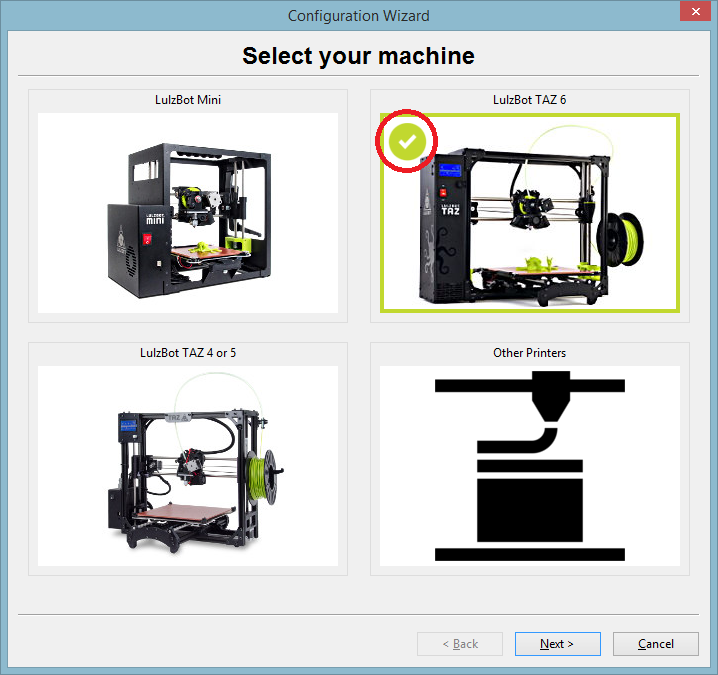
Task: Select the LulzBot Mini printer image
Action: (188, 213)
